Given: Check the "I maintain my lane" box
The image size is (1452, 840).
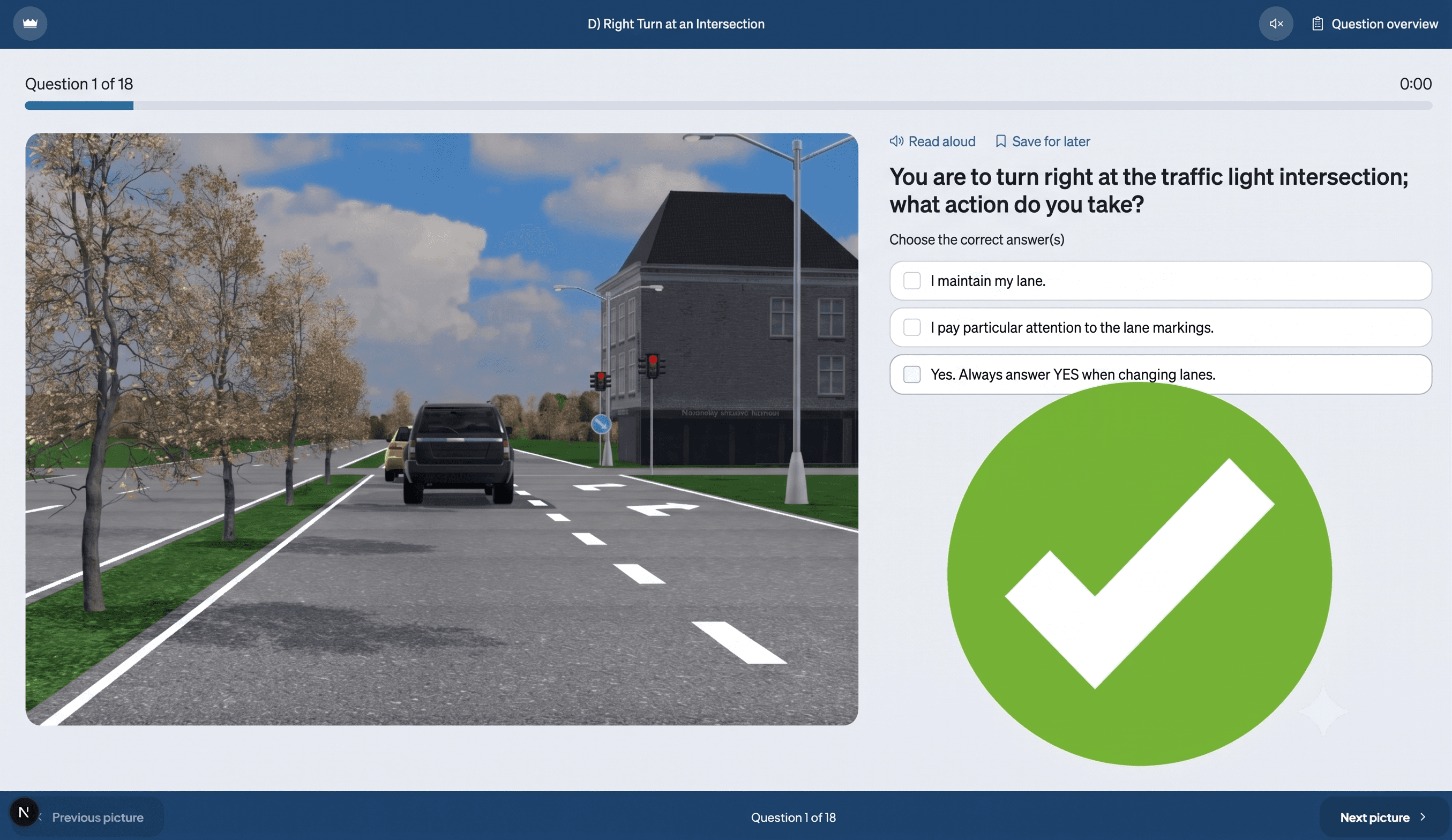Looking at the screenshot, I should coord(911,281).
